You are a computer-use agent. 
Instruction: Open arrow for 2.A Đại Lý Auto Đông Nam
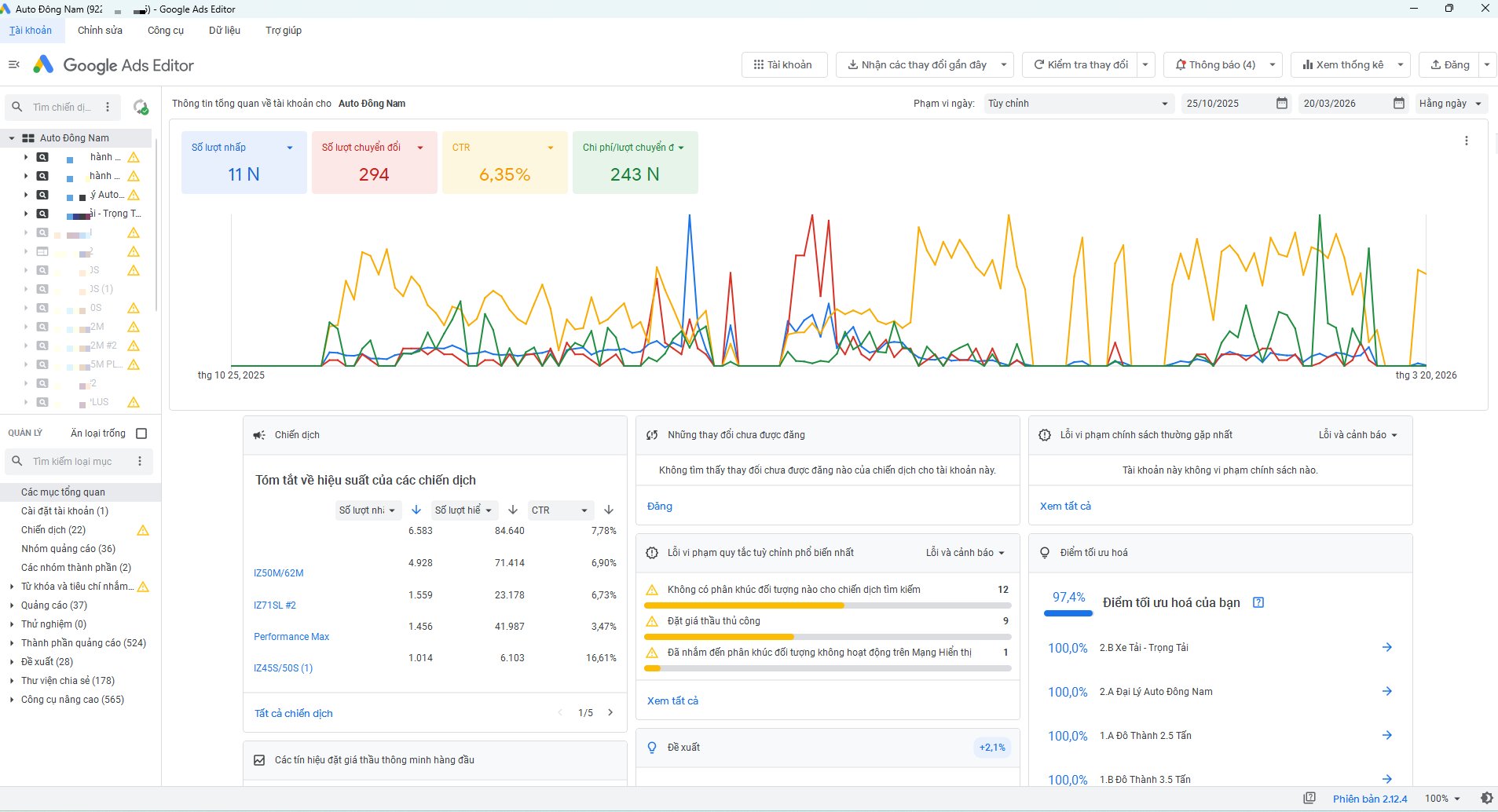(1387, 691)
